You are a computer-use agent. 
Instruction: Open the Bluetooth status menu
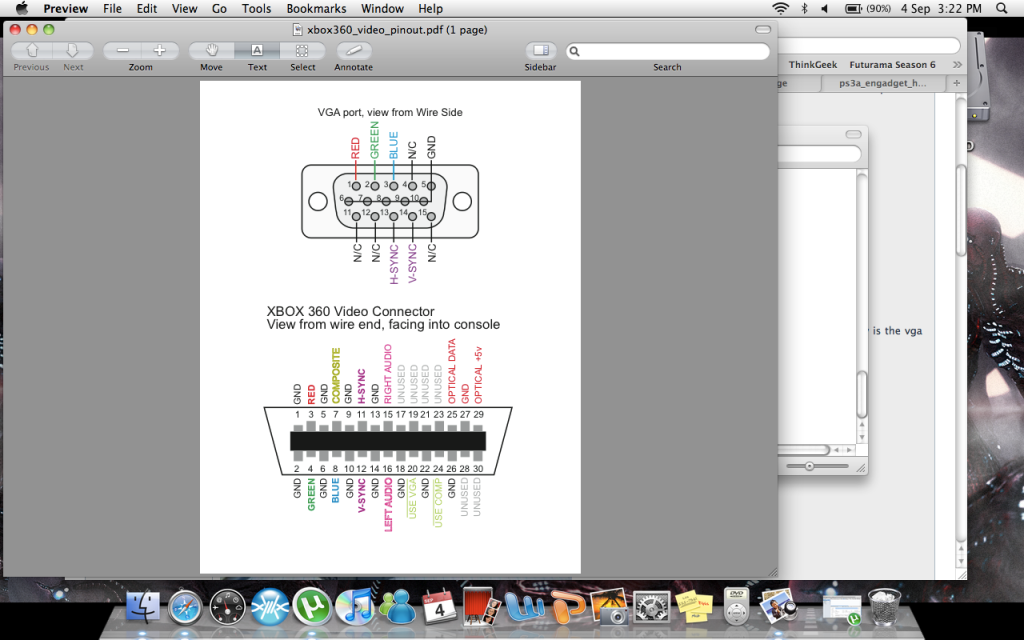tap(804, 9)
